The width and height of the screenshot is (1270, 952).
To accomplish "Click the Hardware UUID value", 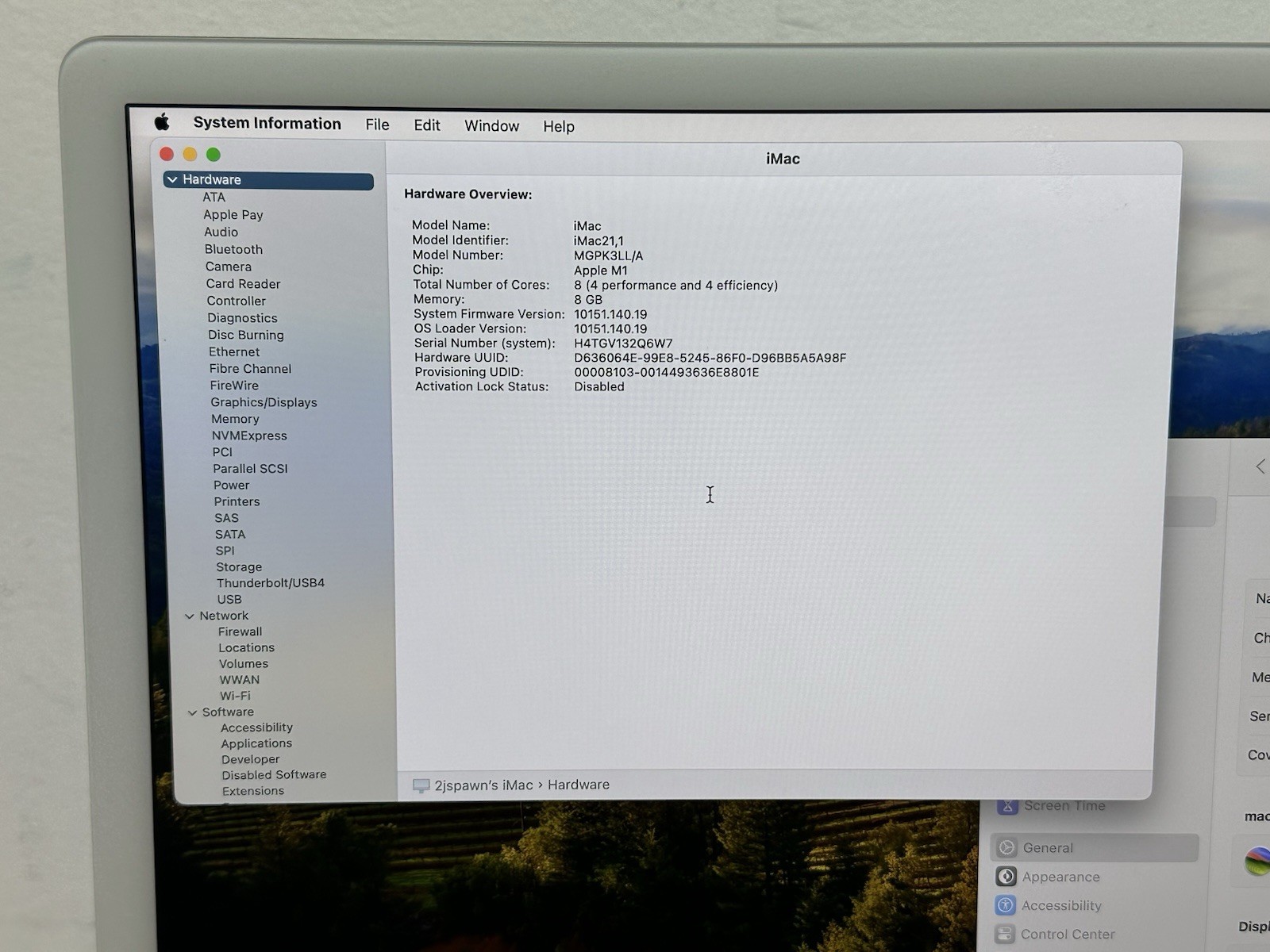I will coord(710,358).
